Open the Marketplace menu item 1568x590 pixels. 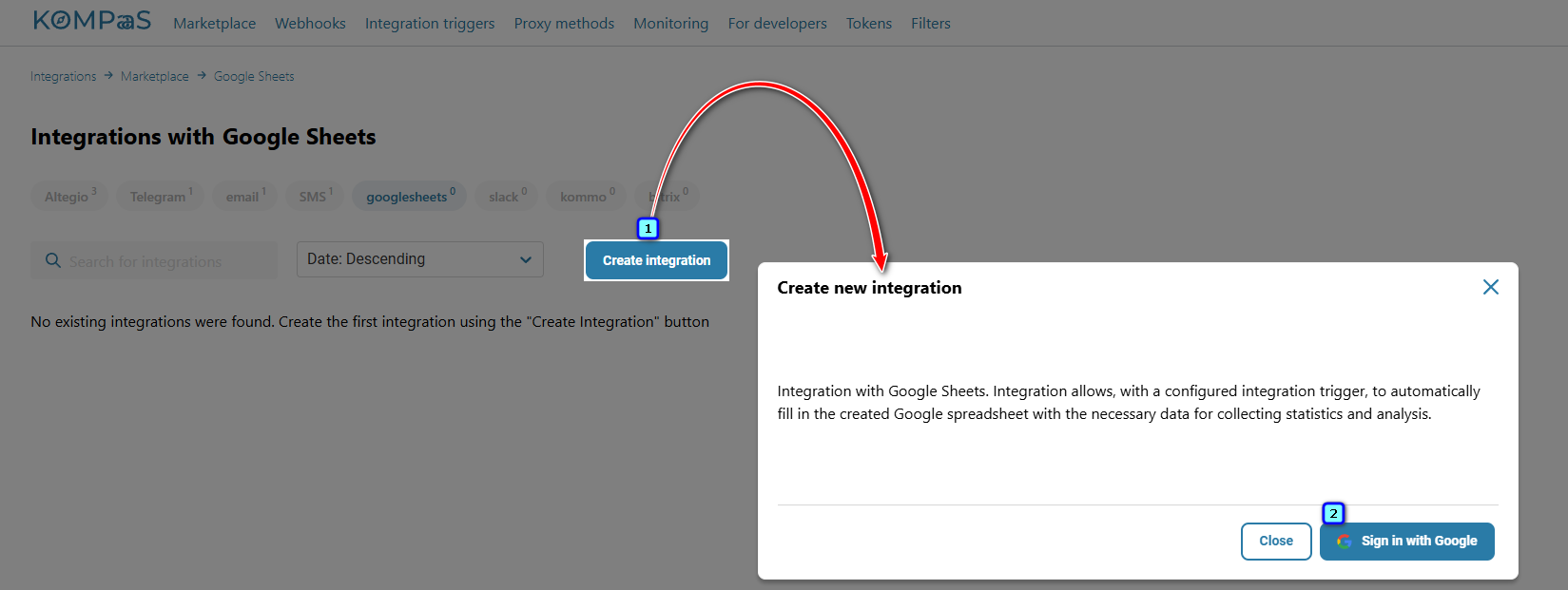pyautogui.click(x=214, y=23)
